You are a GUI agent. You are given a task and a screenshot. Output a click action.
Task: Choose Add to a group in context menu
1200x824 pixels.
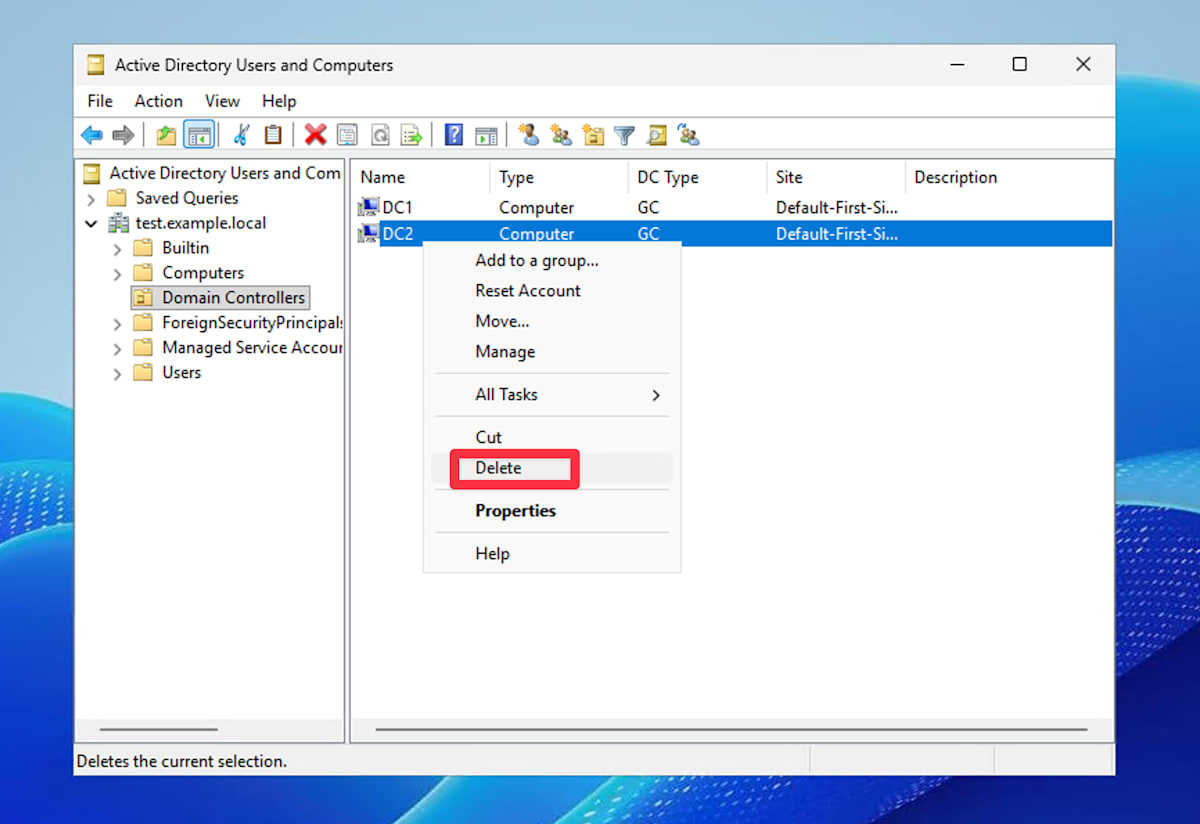point(552,260)
